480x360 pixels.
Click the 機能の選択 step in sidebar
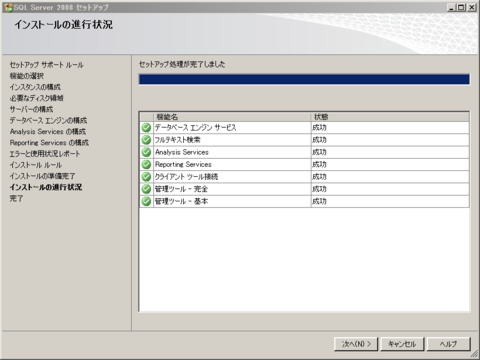[27, 76]
